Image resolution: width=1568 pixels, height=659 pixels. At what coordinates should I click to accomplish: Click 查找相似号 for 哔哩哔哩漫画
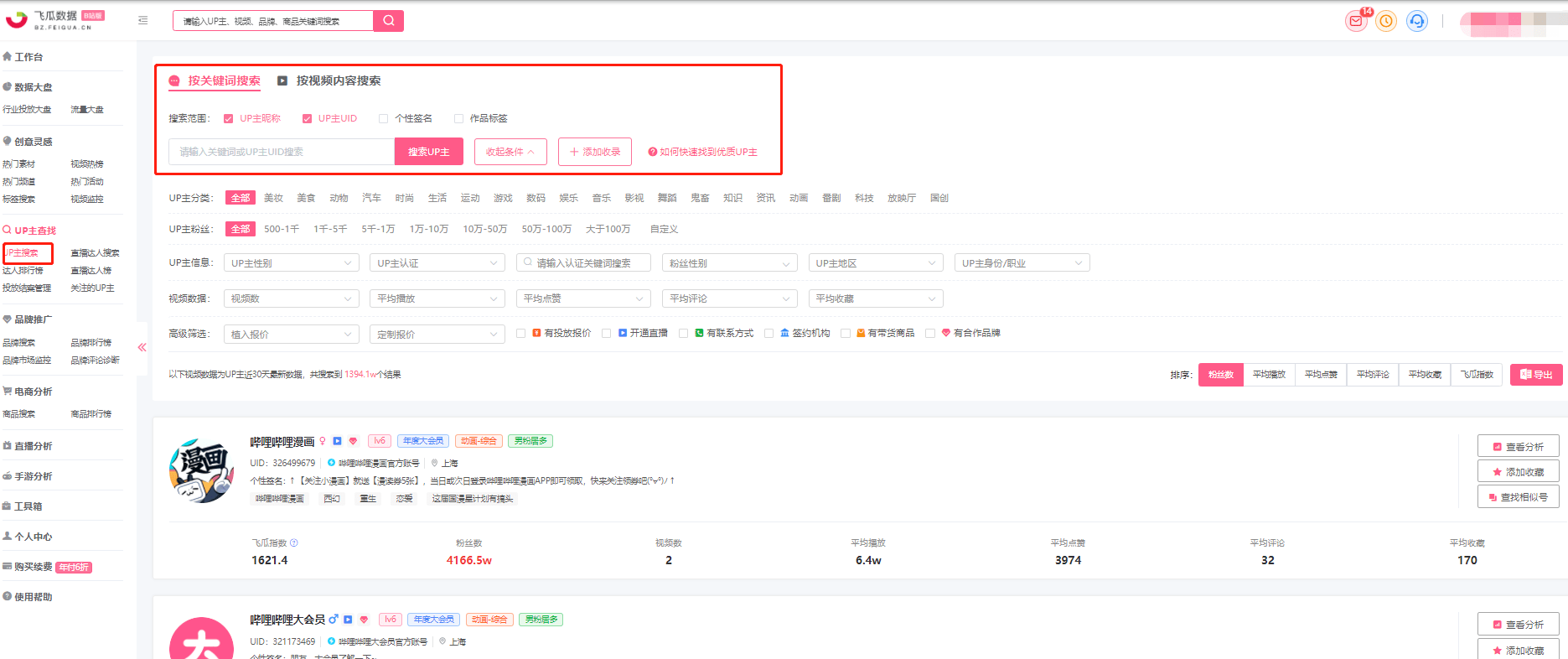1518,497
